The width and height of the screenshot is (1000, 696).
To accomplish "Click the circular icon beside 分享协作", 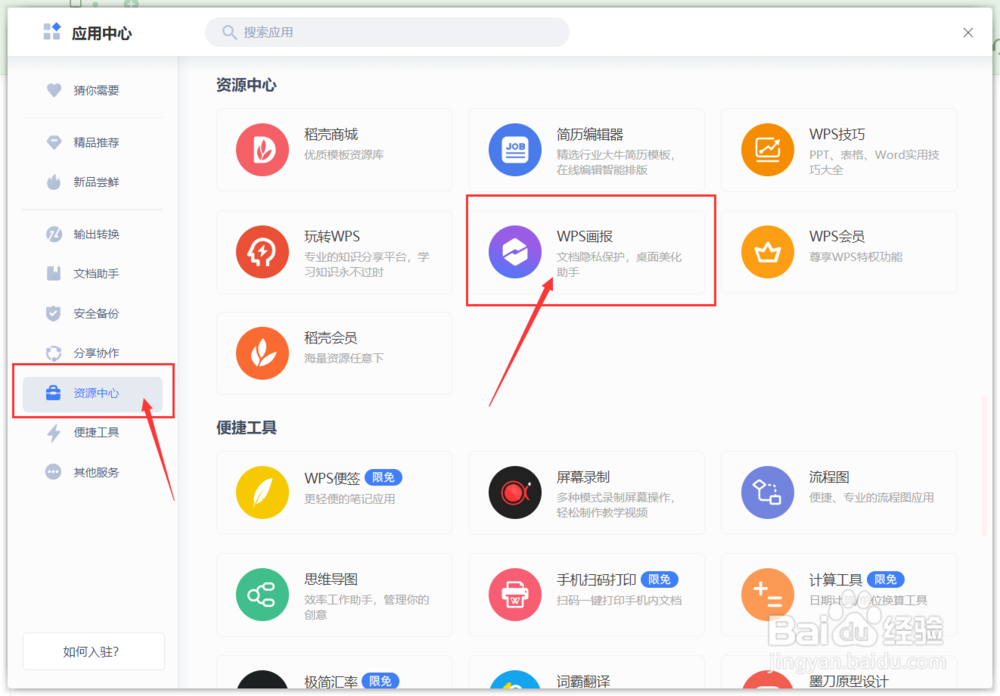I will coord(54,353).
